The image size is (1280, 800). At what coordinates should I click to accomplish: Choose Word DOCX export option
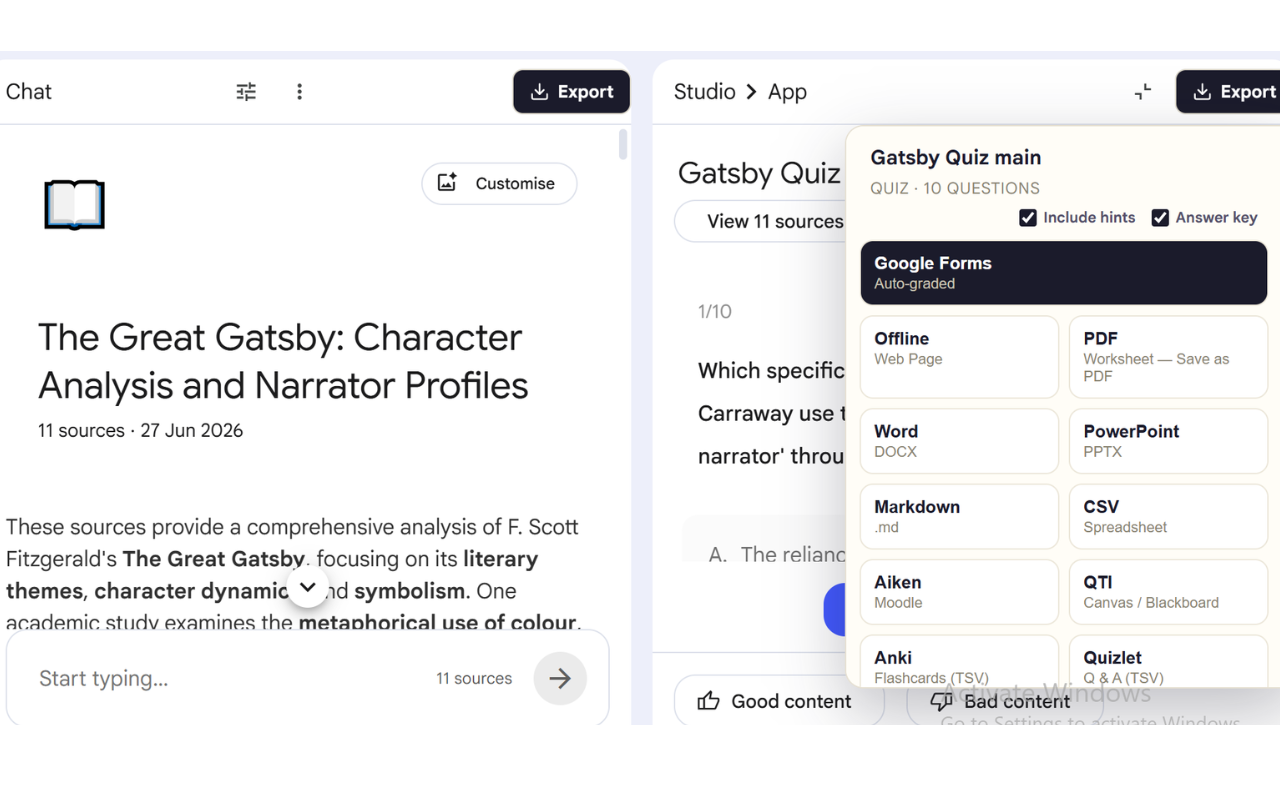pos(959,441)
